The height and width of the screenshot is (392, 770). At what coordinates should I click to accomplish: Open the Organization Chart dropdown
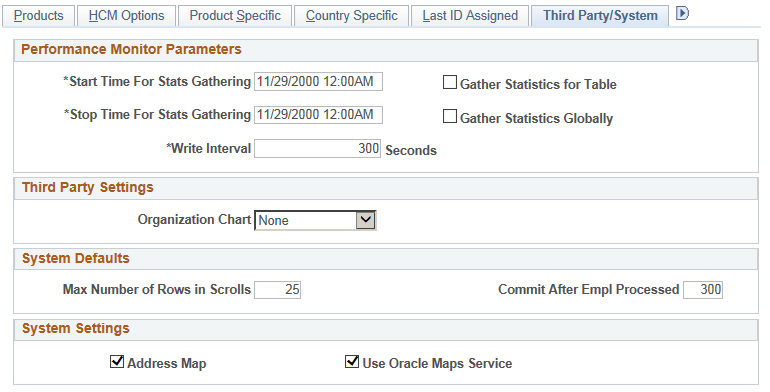pyautogui.click(x=315, y=220)
